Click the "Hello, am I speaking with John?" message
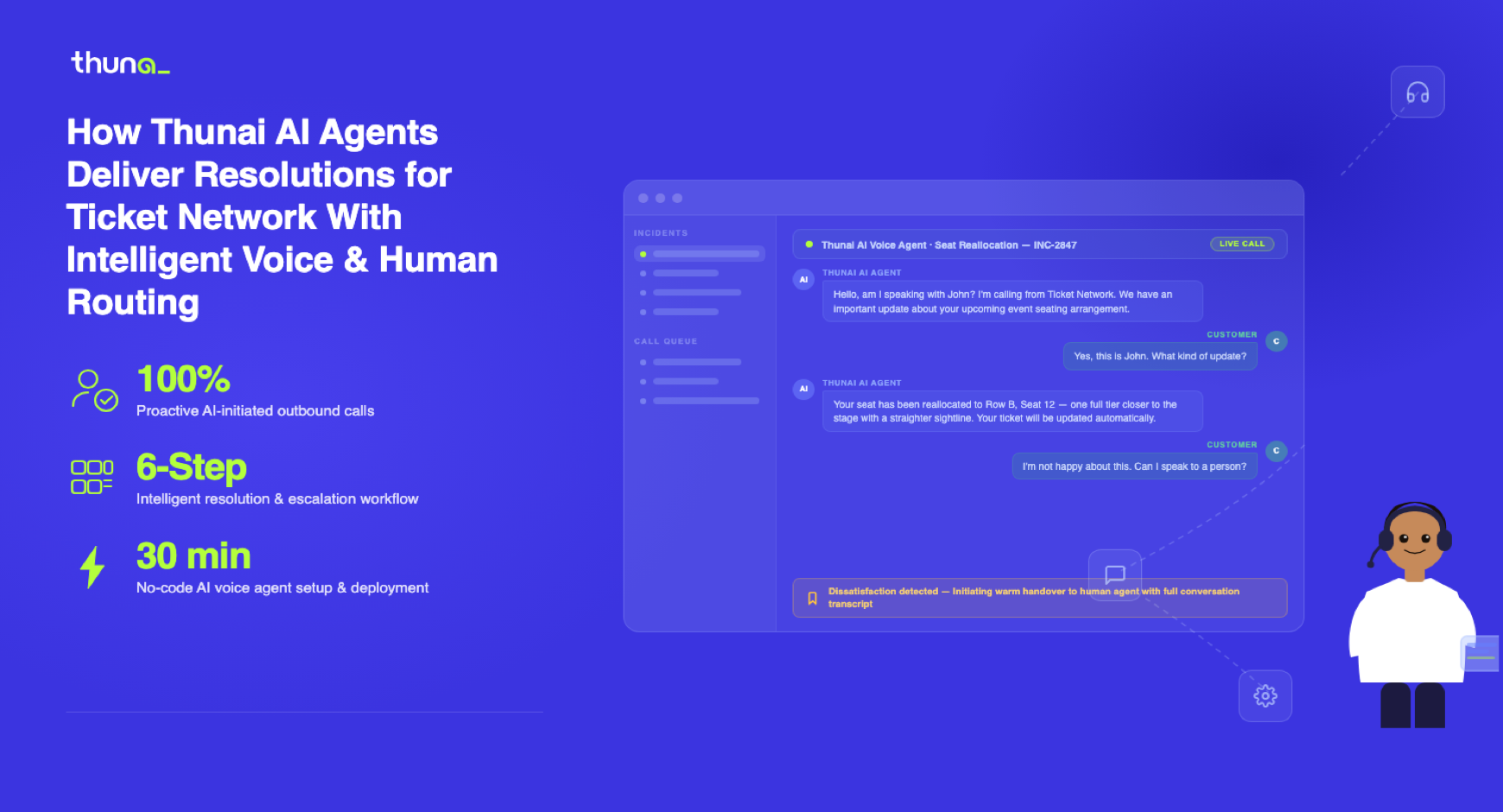The image size is (1503, 812). (x=1012, y=301)
